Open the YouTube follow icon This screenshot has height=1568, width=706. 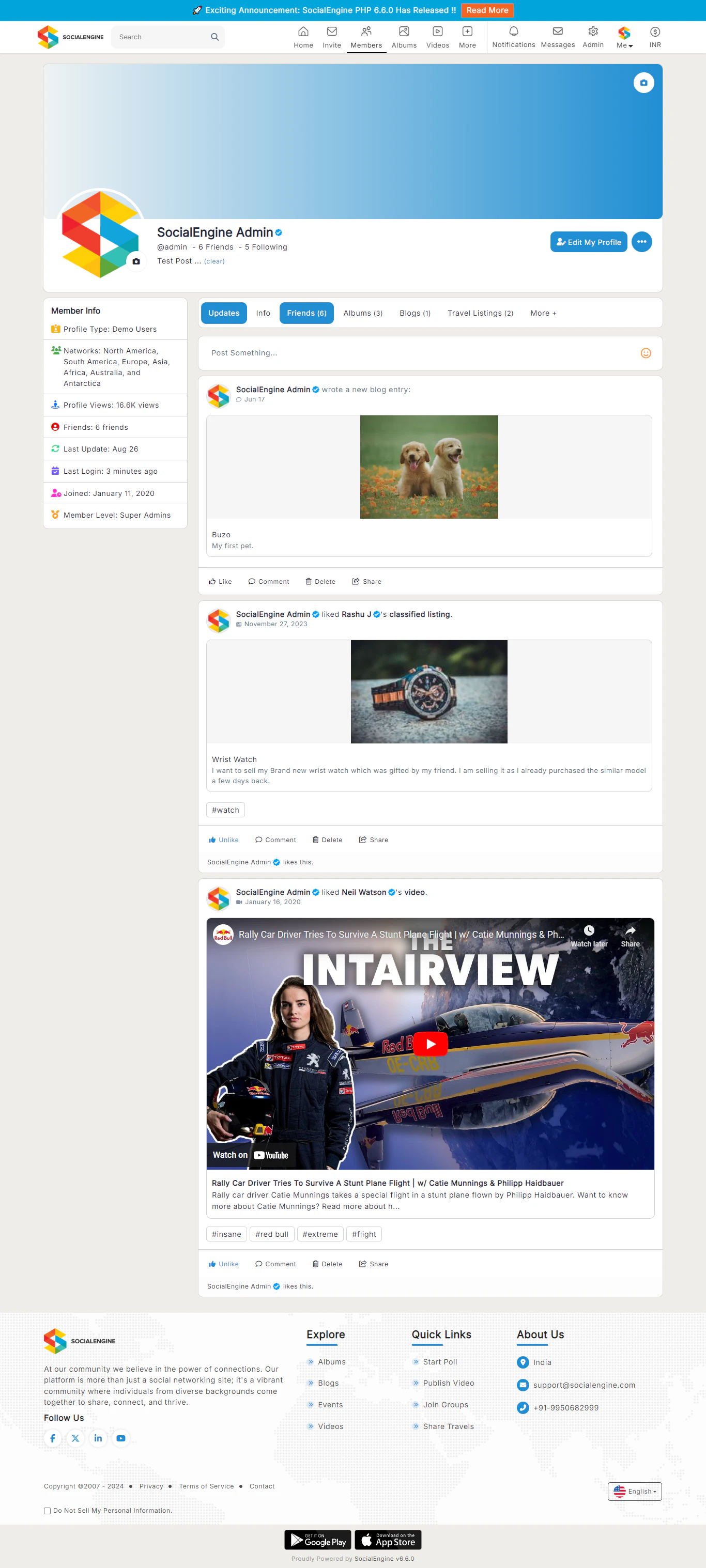click(120, 1438)
